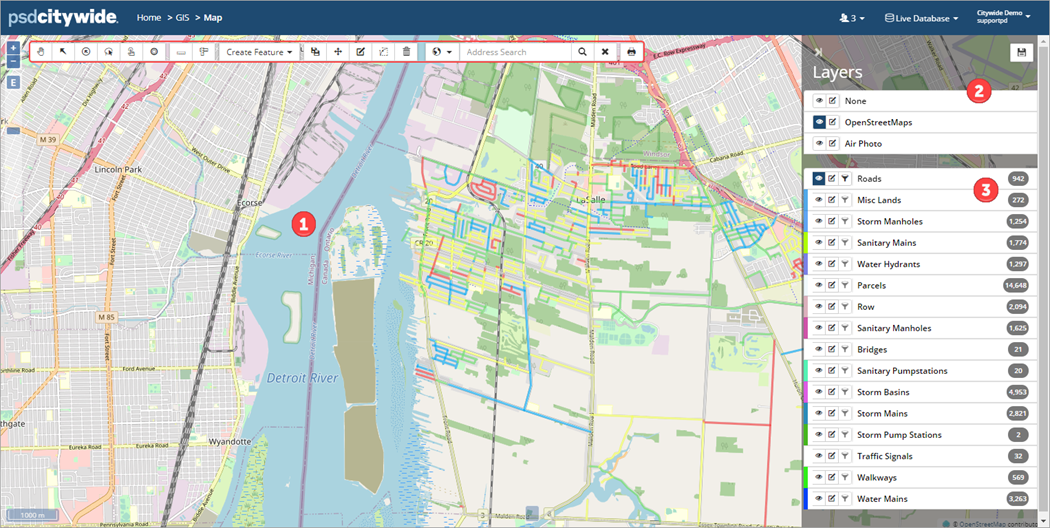
Task: Show the Air Photo base layer
Action: pos(819,144)
